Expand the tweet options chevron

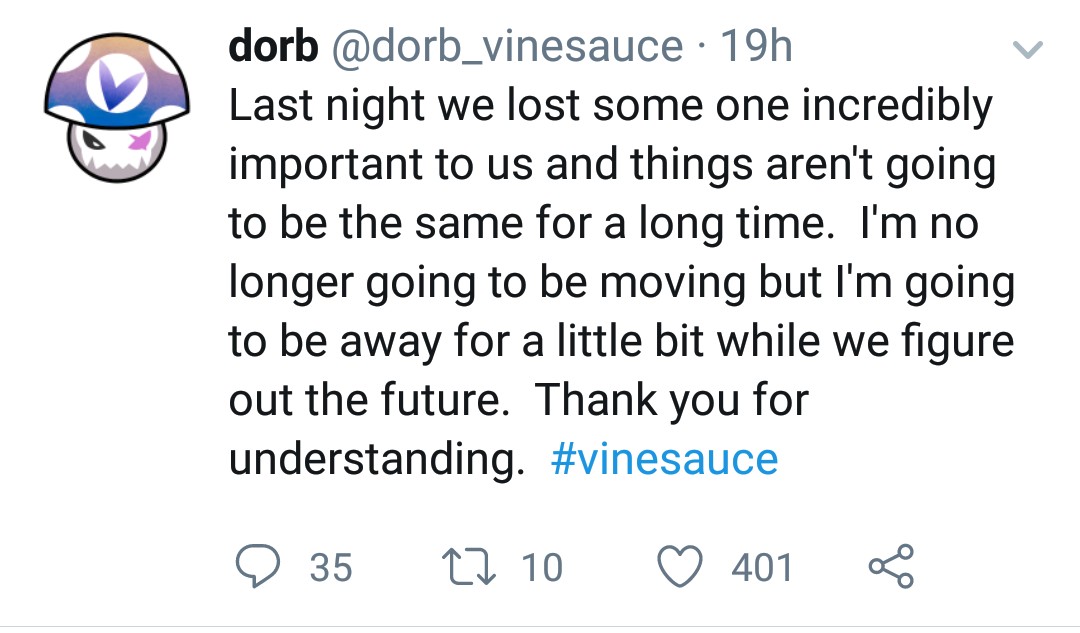1028,50
